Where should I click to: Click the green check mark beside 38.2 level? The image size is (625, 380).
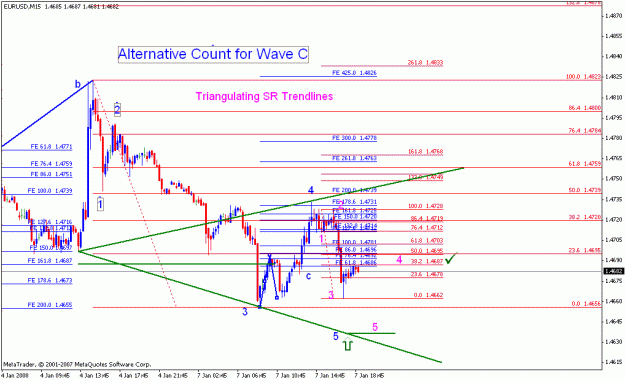pos(451,258)
